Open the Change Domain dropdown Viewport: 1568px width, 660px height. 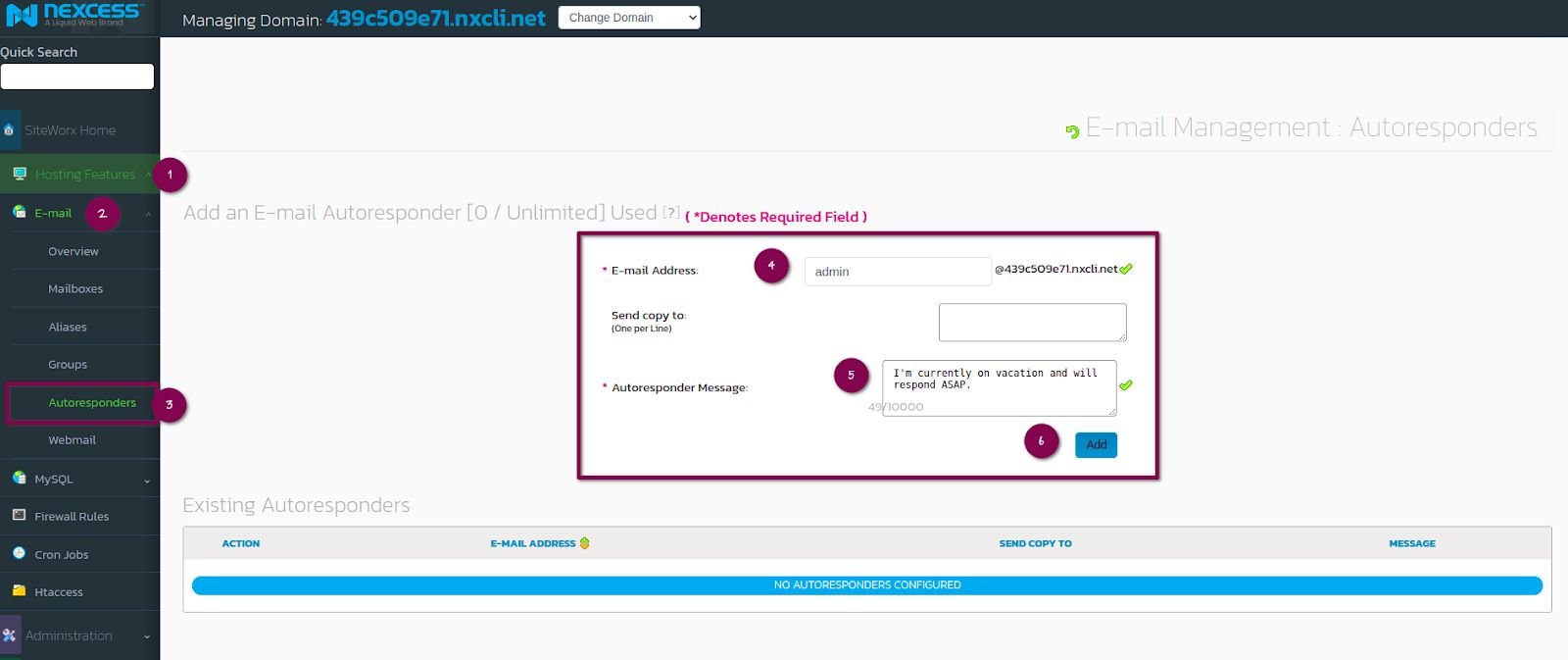(629, 18)
